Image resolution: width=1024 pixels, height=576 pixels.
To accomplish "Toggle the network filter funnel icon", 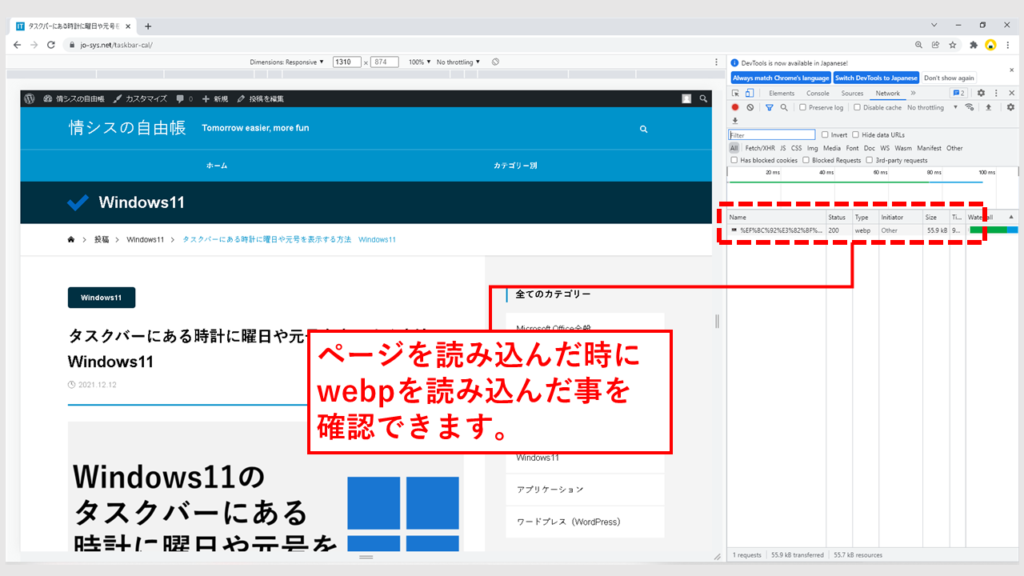I will 769,108.
